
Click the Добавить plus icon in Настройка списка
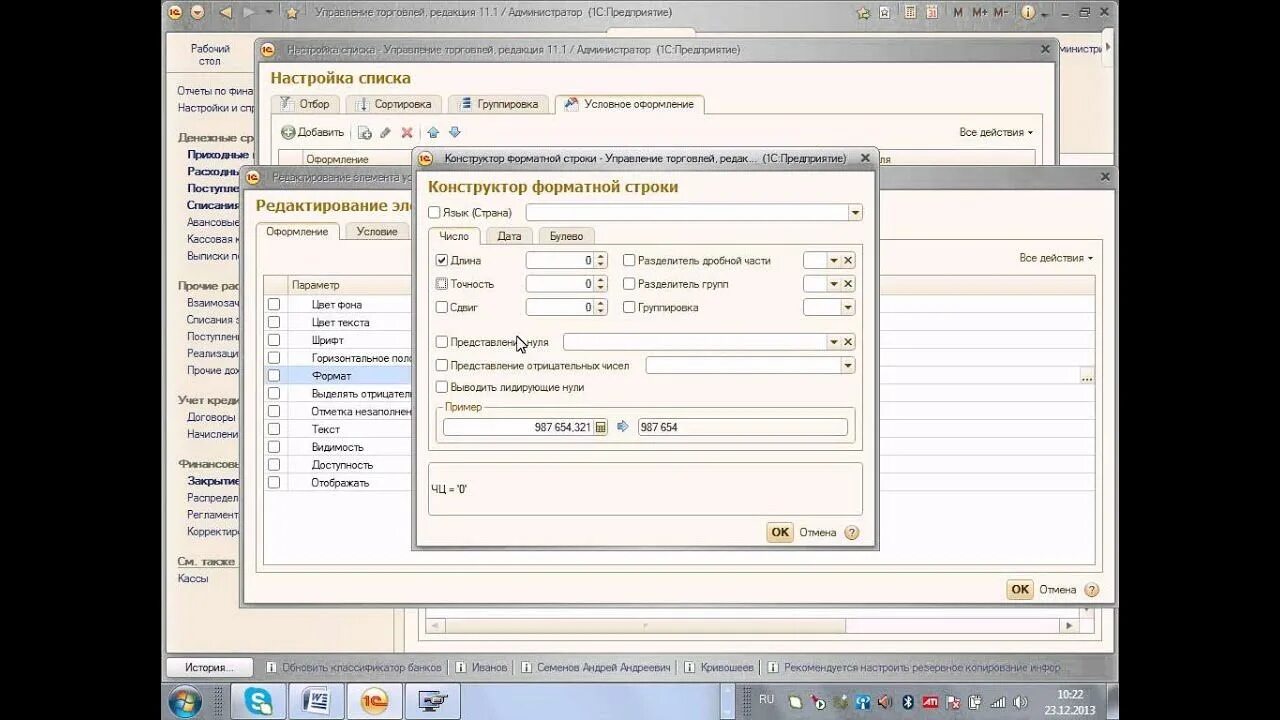tap(288, 132)
